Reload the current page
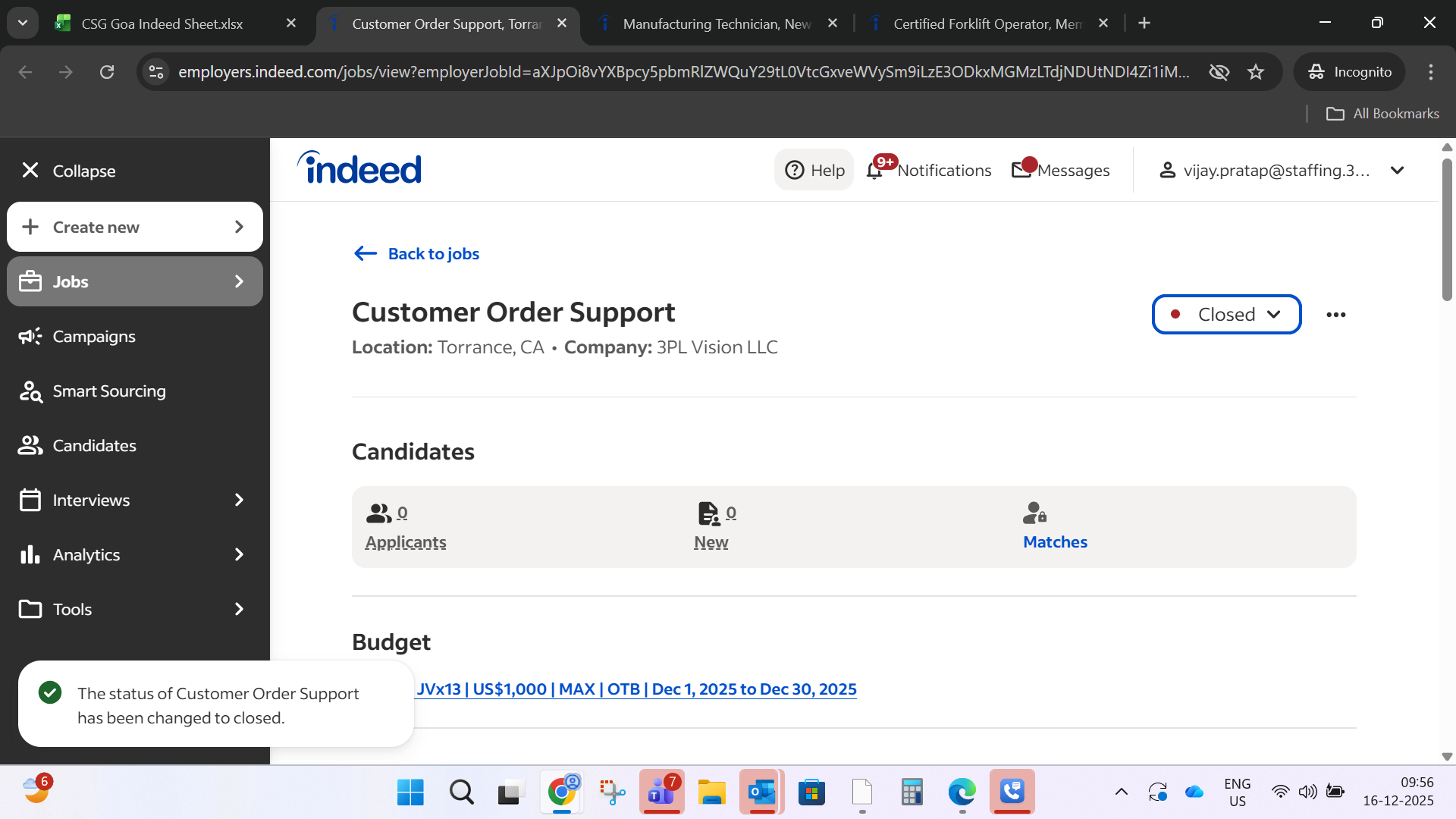 coord(107,71)
